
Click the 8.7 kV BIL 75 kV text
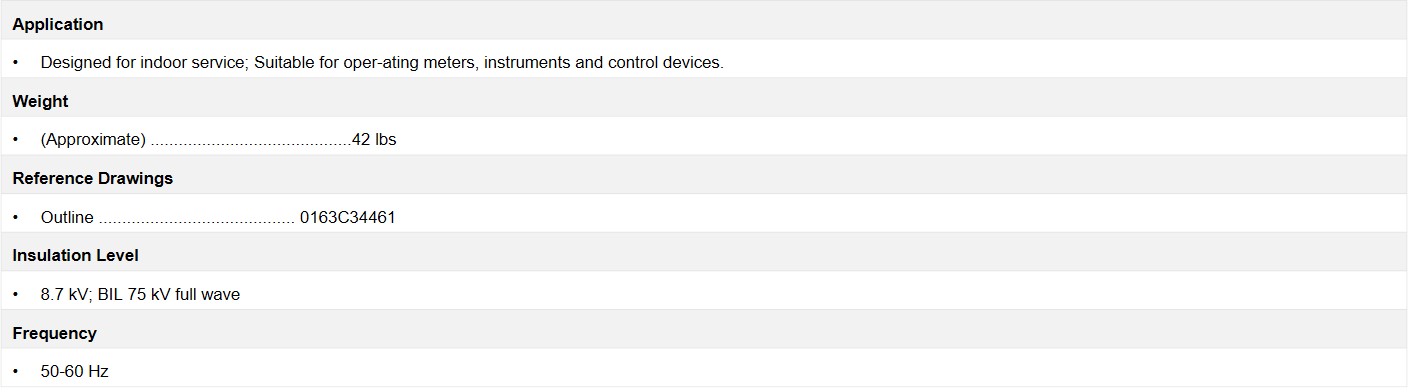[x=140, y=294]
